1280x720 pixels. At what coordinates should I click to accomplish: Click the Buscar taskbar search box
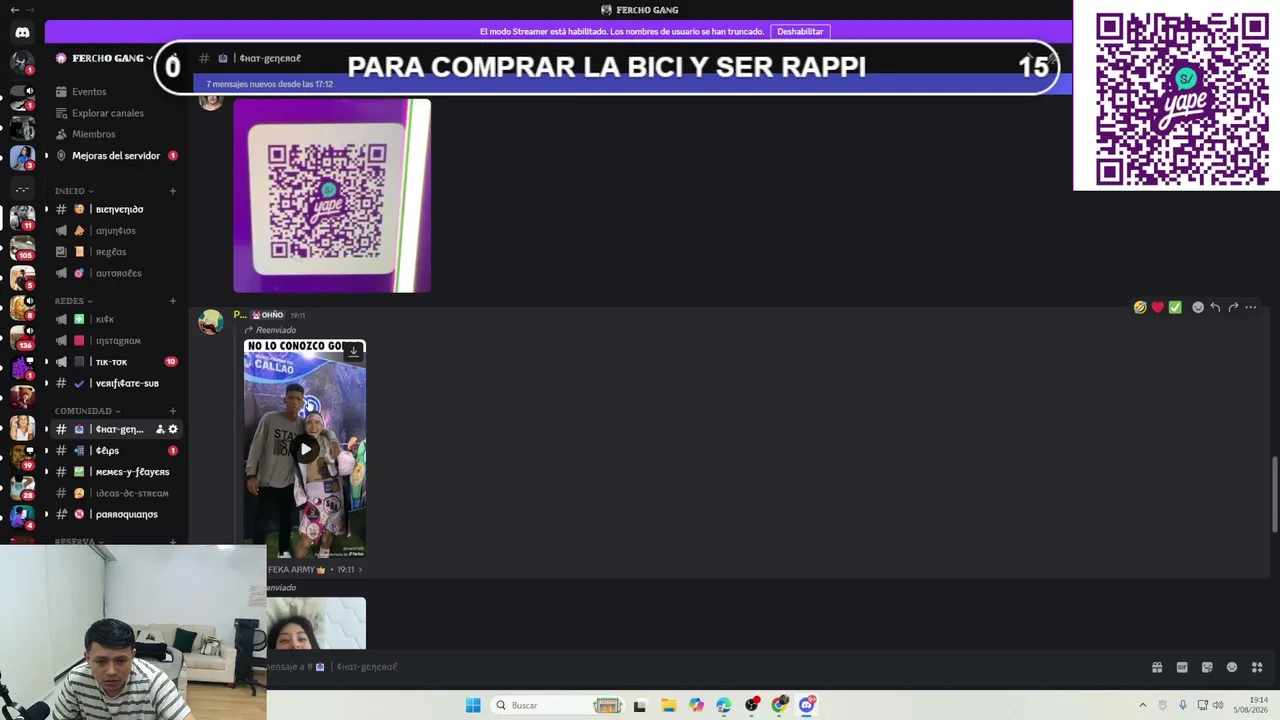tap(558, 705)
